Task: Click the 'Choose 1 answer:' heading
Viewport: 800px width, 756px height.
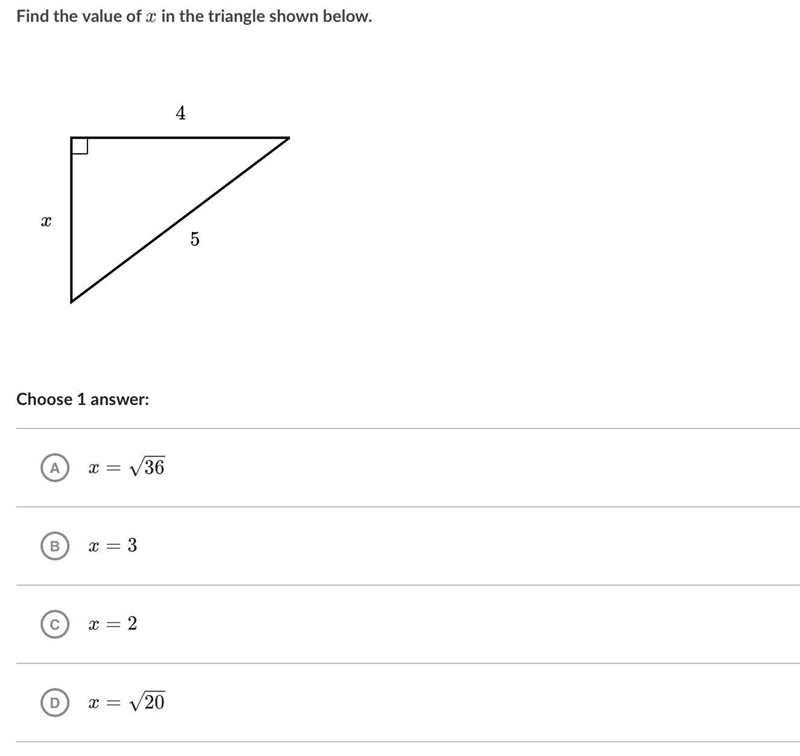Action: [x=83, y=399]
